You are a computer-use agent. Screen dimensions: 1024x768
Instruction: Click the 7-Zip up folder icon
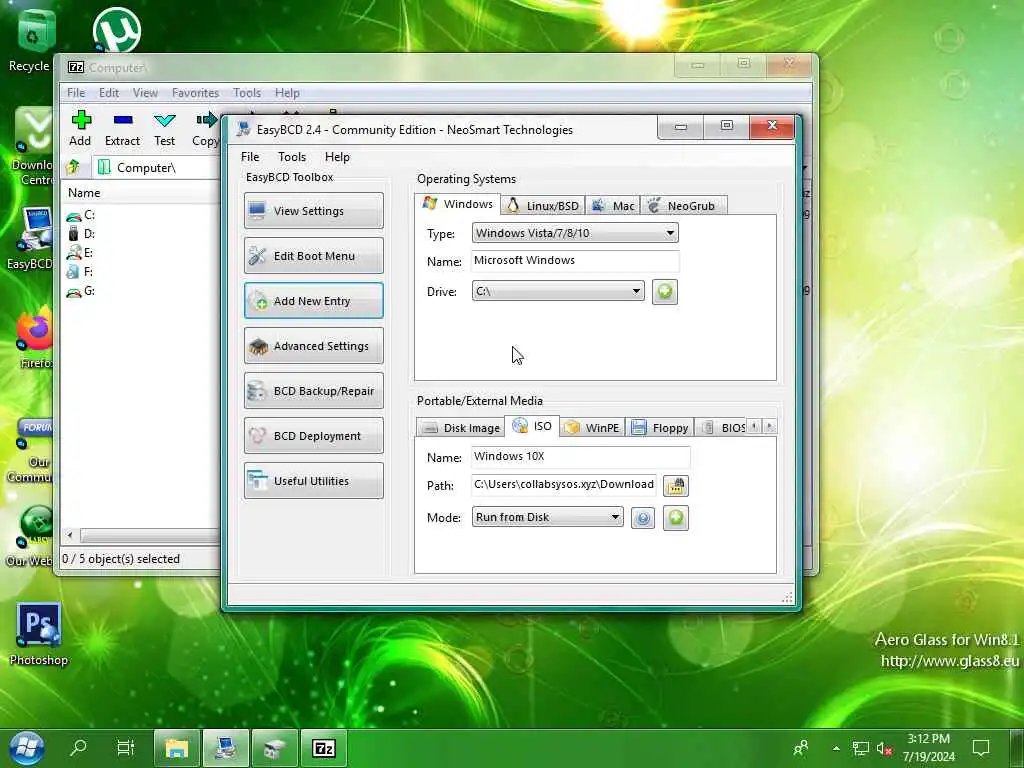[73, 167]
